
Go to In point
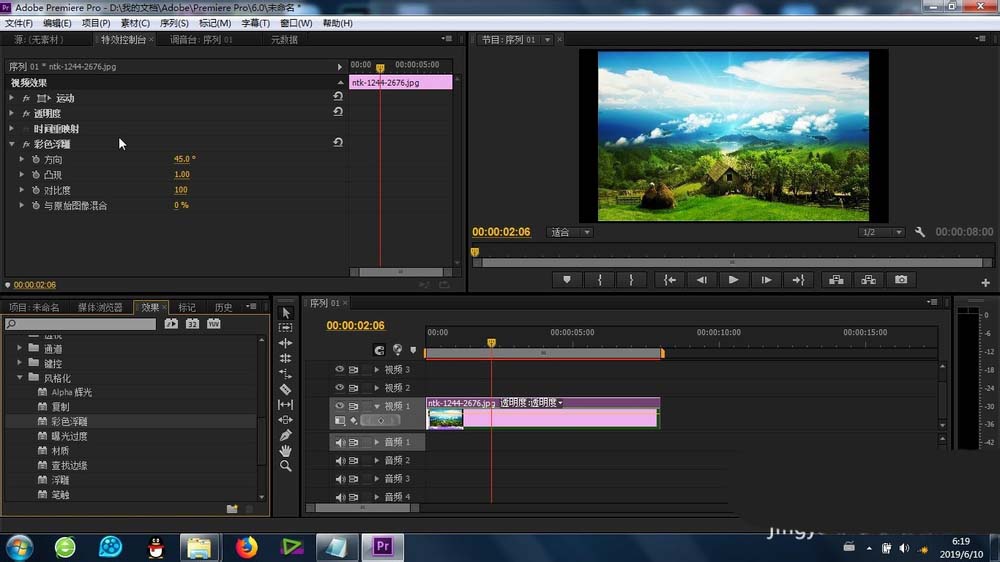click(x=670, y=279)
